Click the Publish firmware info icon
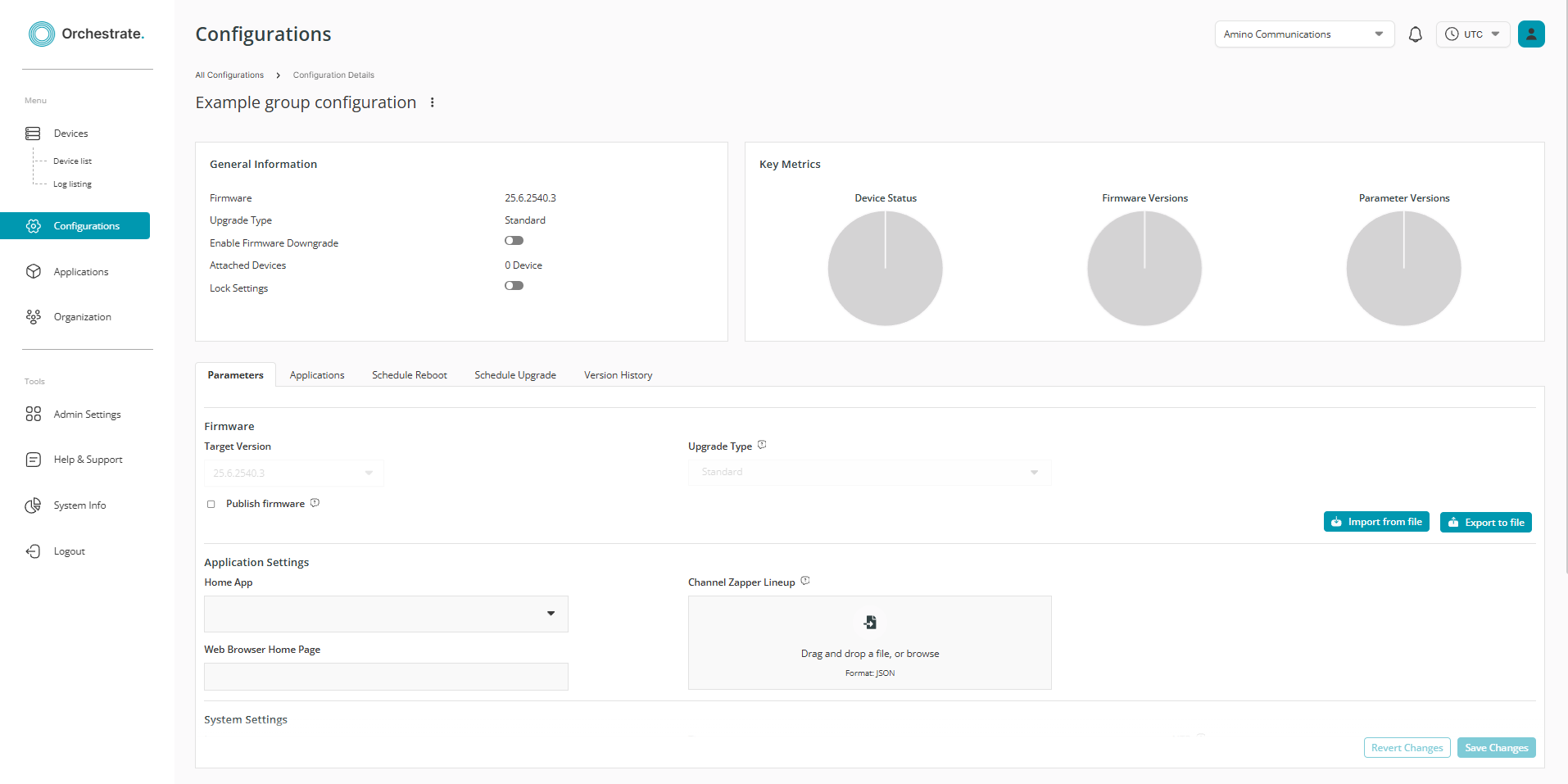The image size is (1568, 784). (315, 503)
